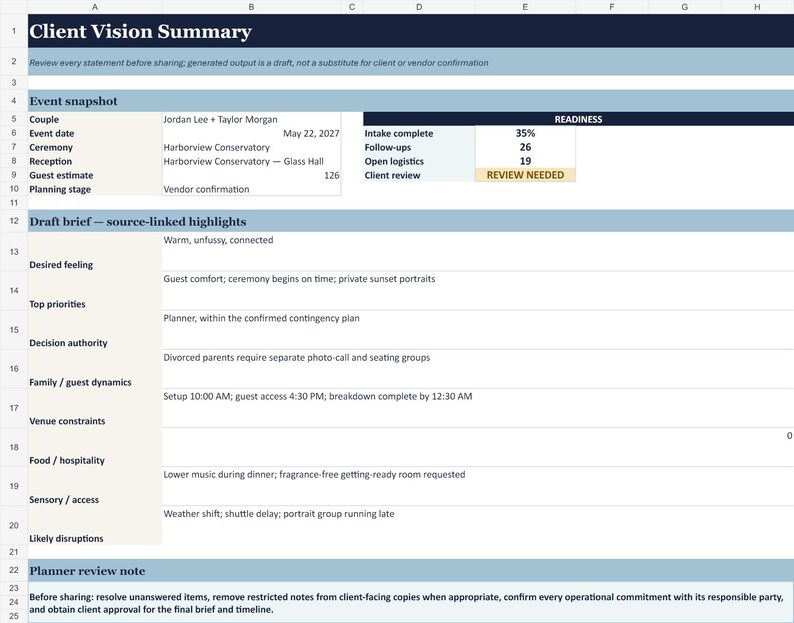The image size is (794, 623).
Task: Select the Before sharing instructions note
Action: click(411, 602)
